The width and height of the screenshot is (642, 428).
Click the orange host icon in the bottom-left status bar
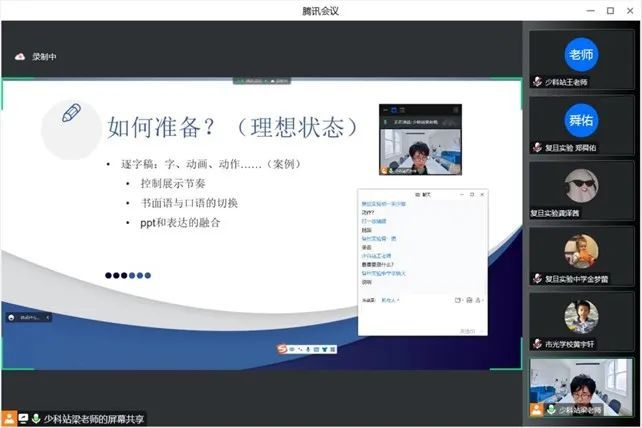pyautogui.click(x=9, y=419)
